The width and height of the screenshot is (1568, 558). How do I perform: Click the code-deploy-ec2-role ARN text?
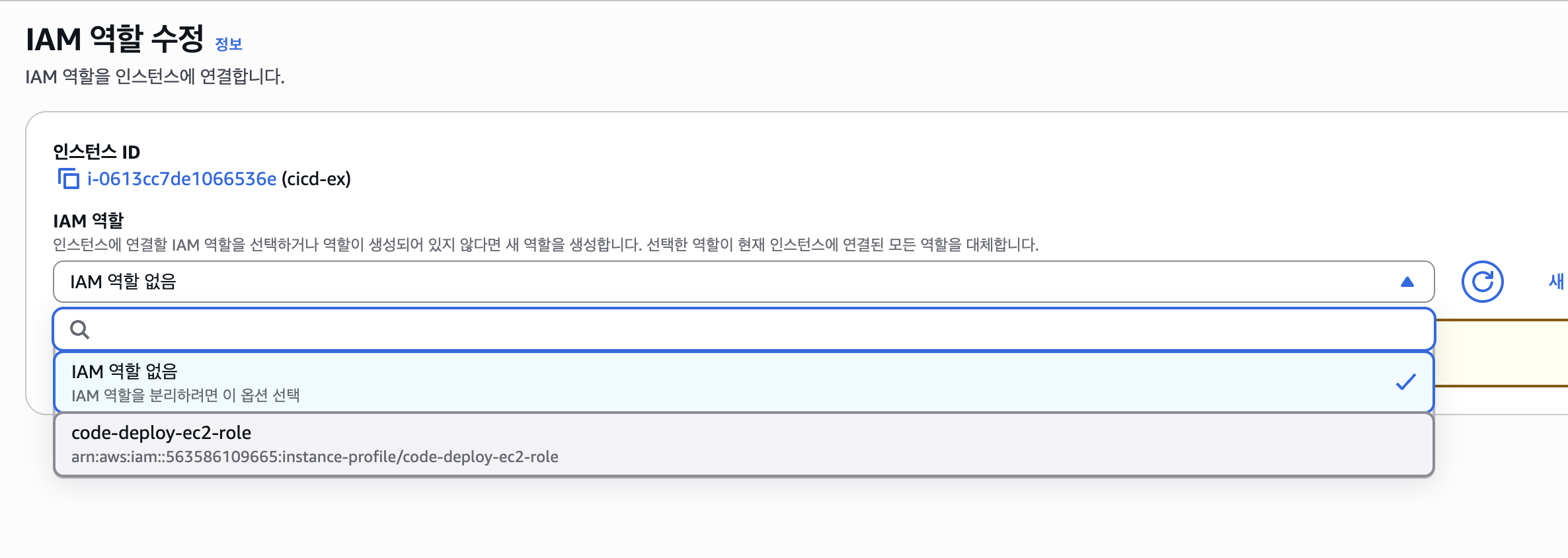[x=315, y=457]
